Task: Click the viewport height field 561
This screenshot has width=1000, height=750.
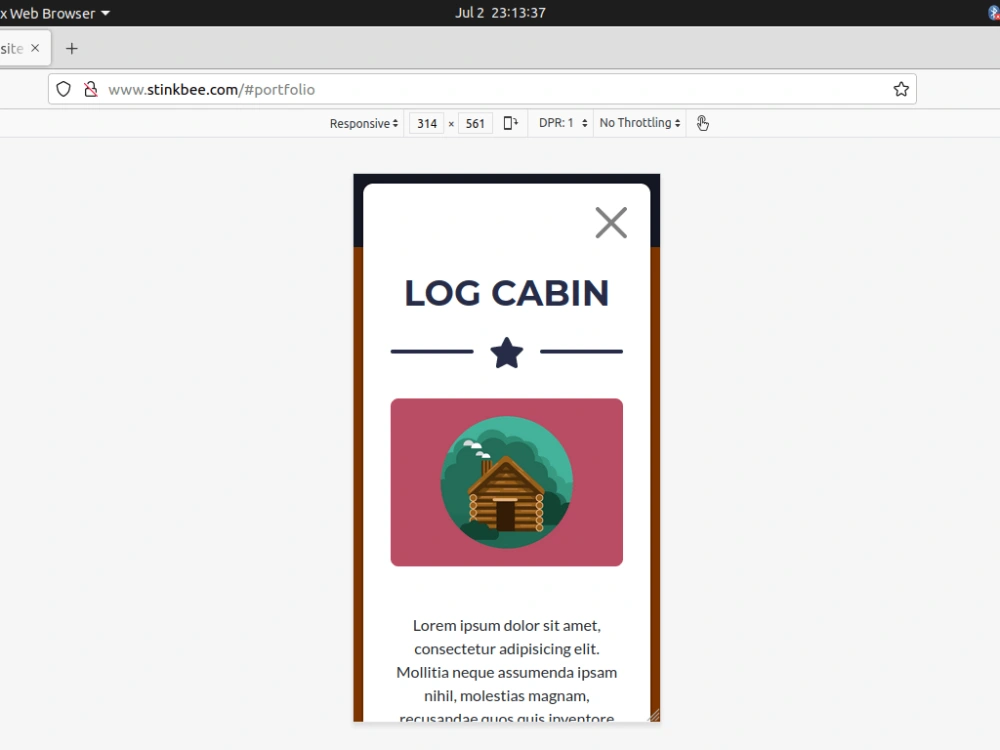Action: [x=475, y=123]
